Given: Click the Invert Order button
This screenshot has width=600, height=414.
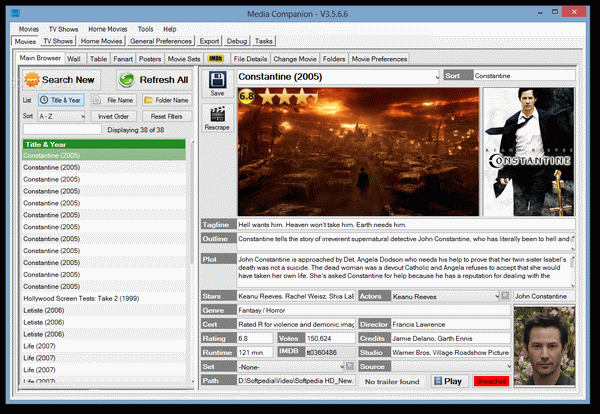Looking at the screenshot, I should [113, 116].
